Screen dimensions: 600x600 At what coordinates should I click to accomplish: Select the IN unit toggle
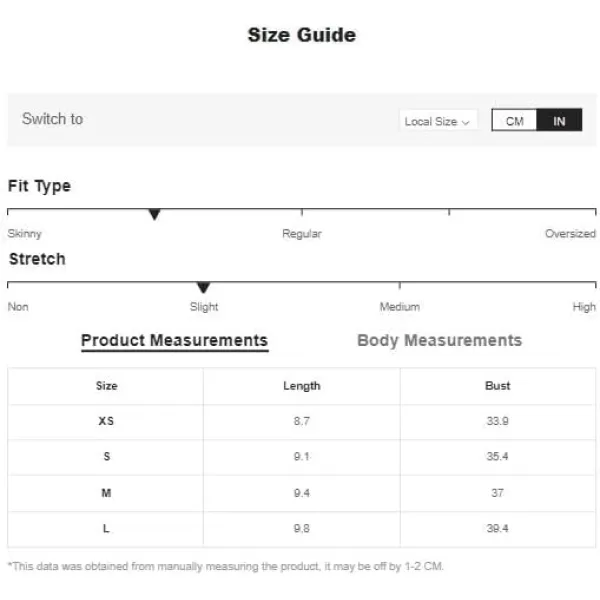coord(559,121)
